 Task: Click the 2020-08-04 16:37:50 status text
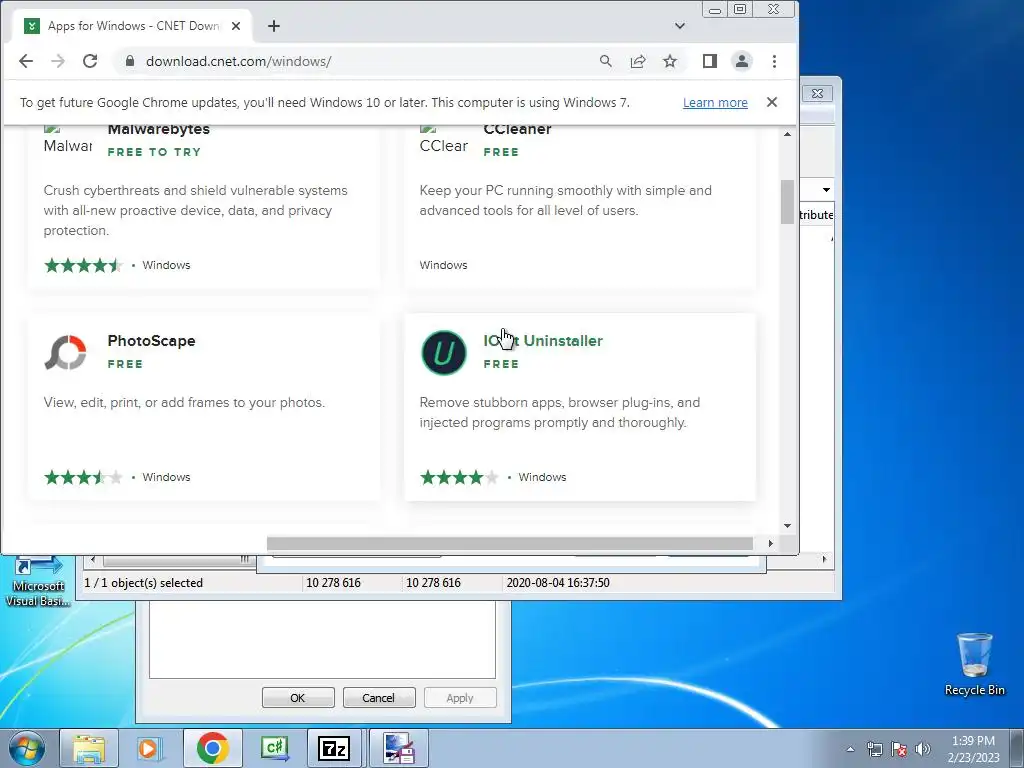[558, 583]
